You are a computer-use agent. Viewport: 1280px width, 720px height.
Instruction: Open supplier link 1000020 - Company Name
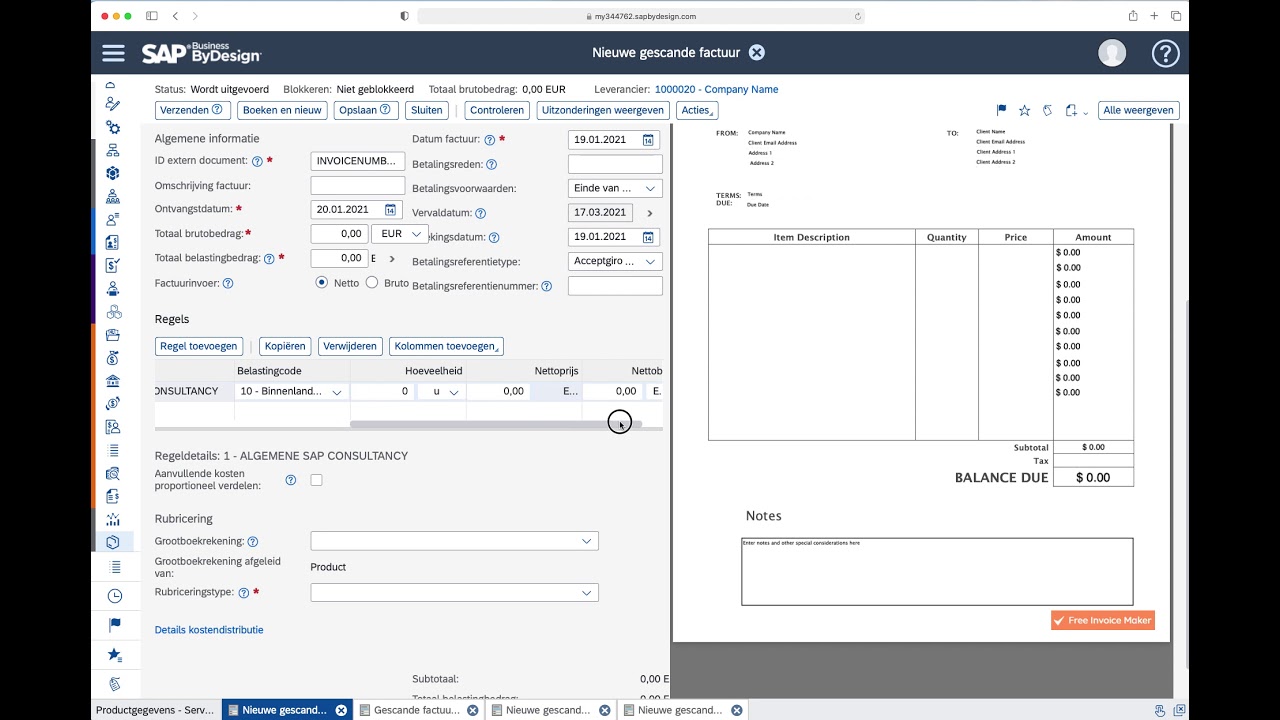[x=716, y=89]
